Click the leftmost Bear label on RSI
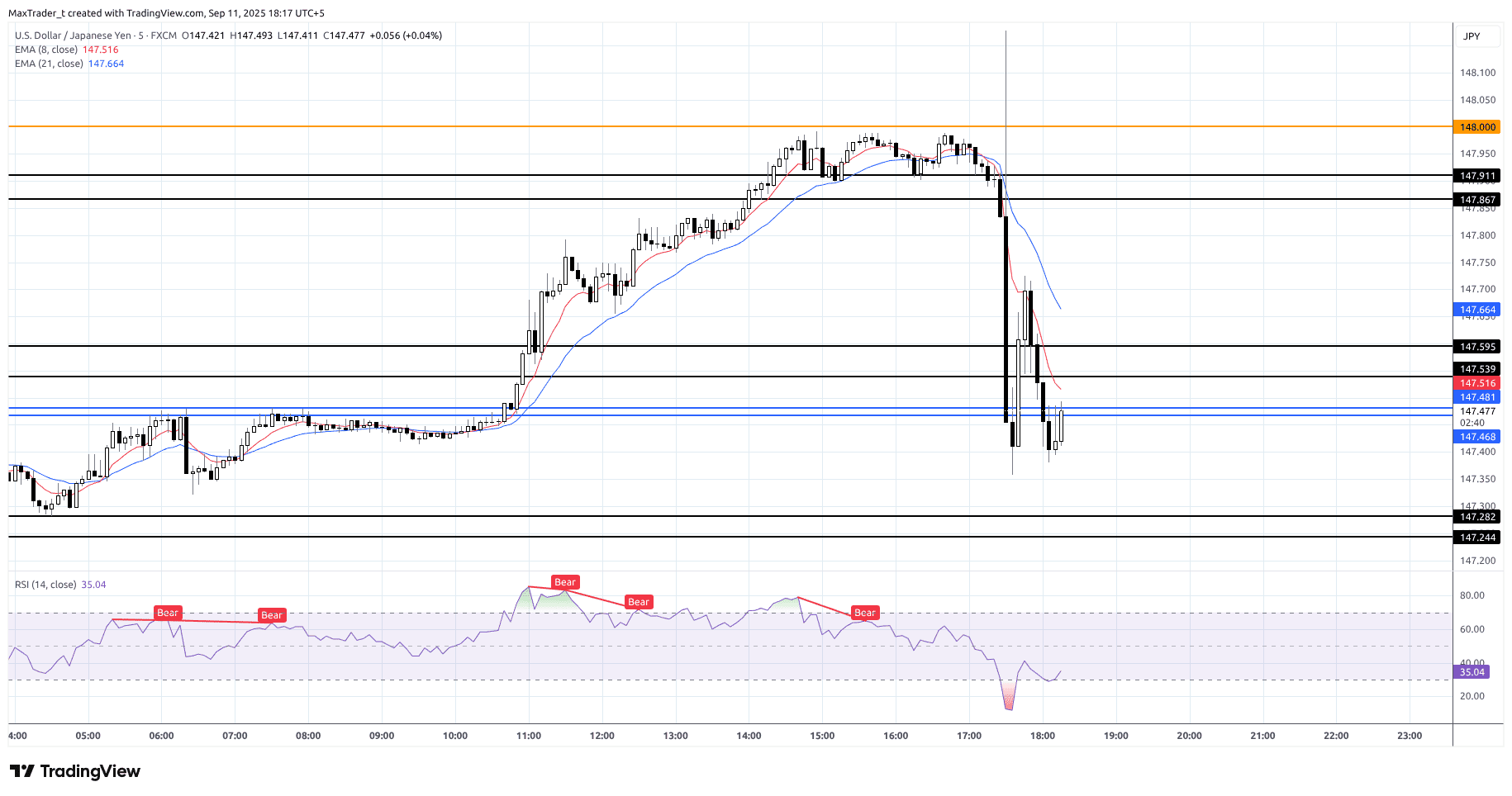 tap(168, 613)
